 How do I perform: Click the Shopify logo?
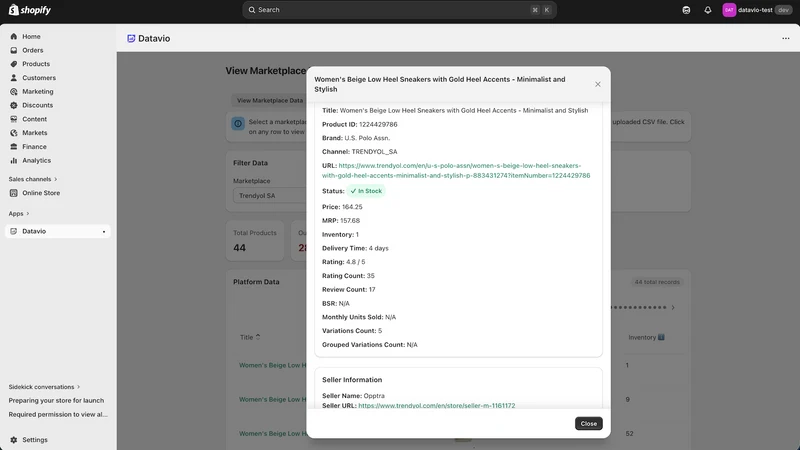30,10
